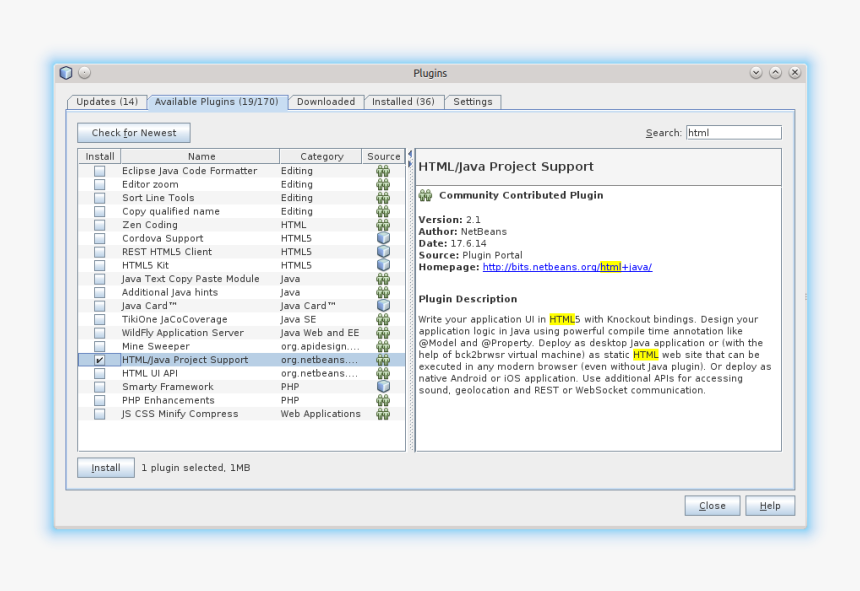The image size is (860, 591).
Task: Open the Settings tab
Action: click(x=472, y=102)
